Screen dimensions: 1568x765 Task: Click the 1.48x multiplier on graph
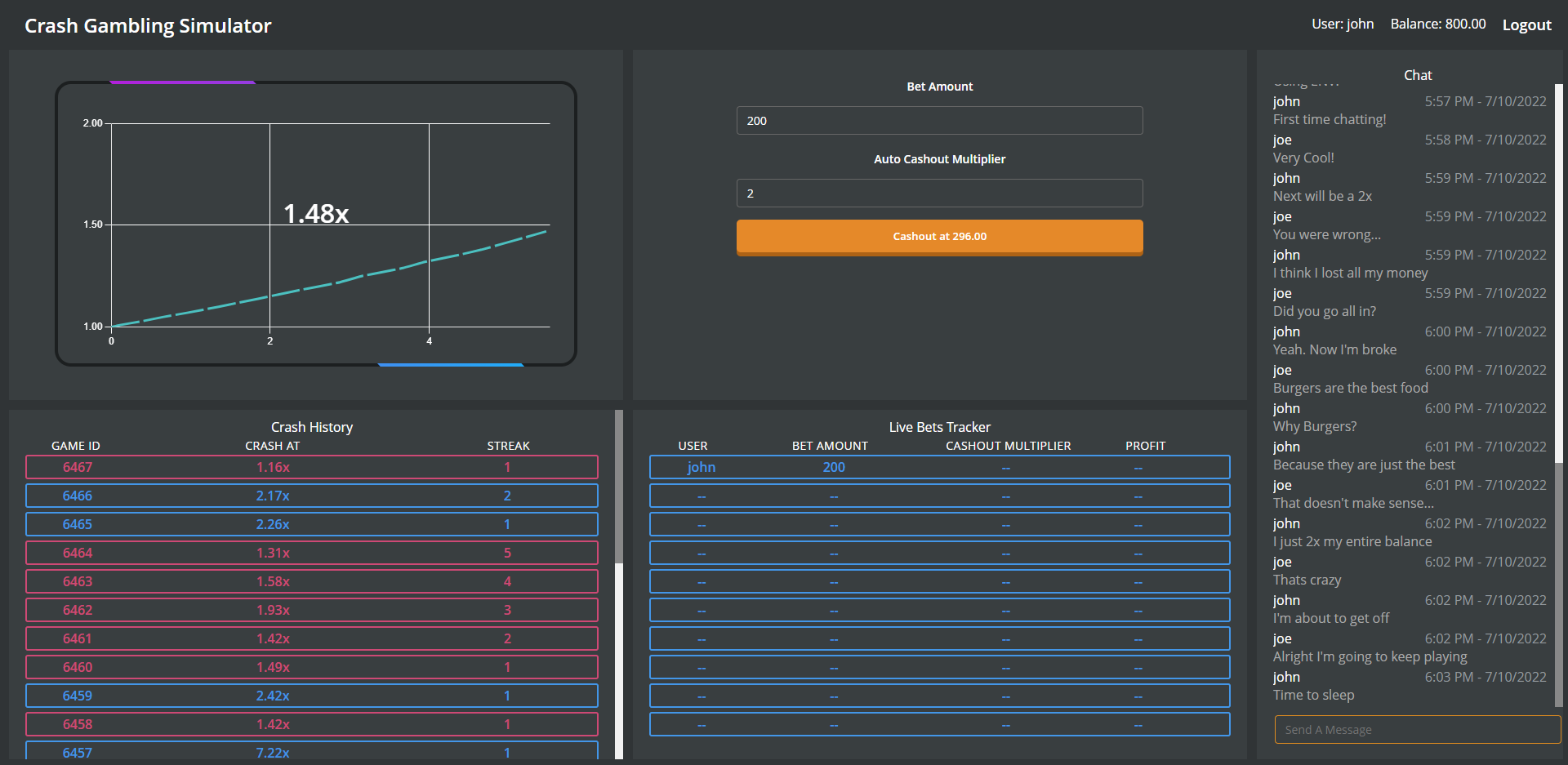pos(316,214)
